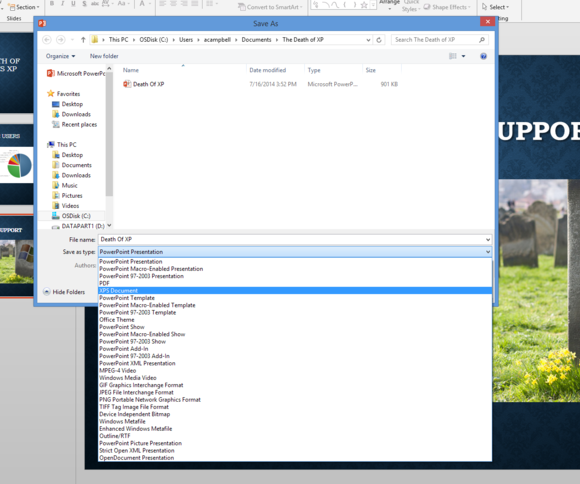Click Convert to SmartArt in ribbon
Viewport: 580px width, 484px height.
(271, 7)
